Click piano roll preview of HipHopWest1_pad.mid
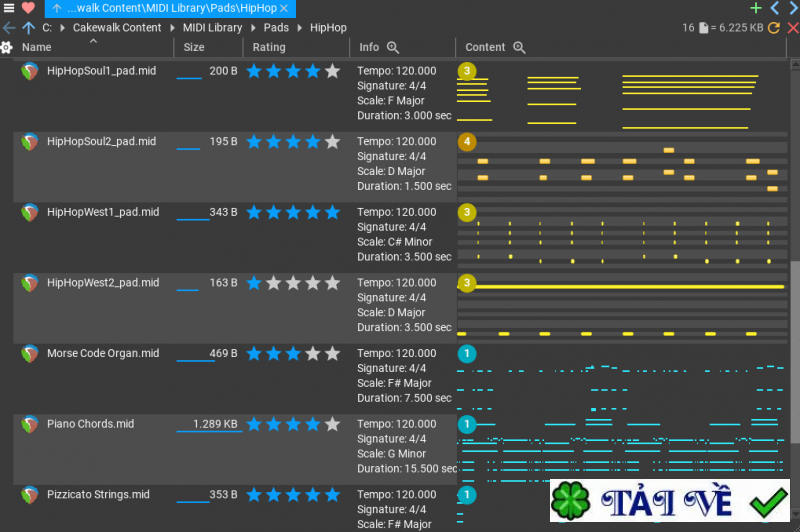Screen dimensions: 800x532 (x=621, y=238)
